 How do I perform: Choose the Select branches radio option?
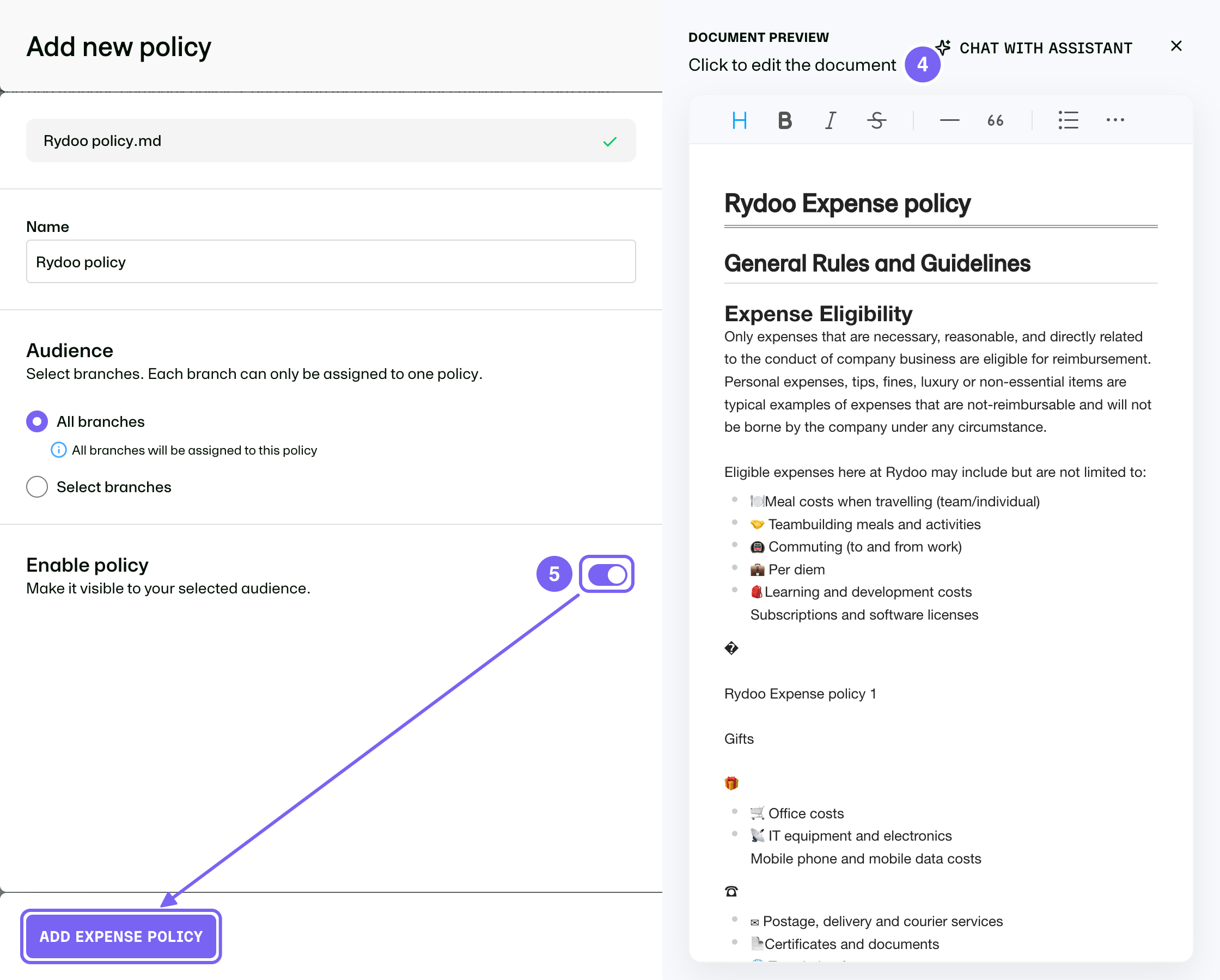coord(37,487)
